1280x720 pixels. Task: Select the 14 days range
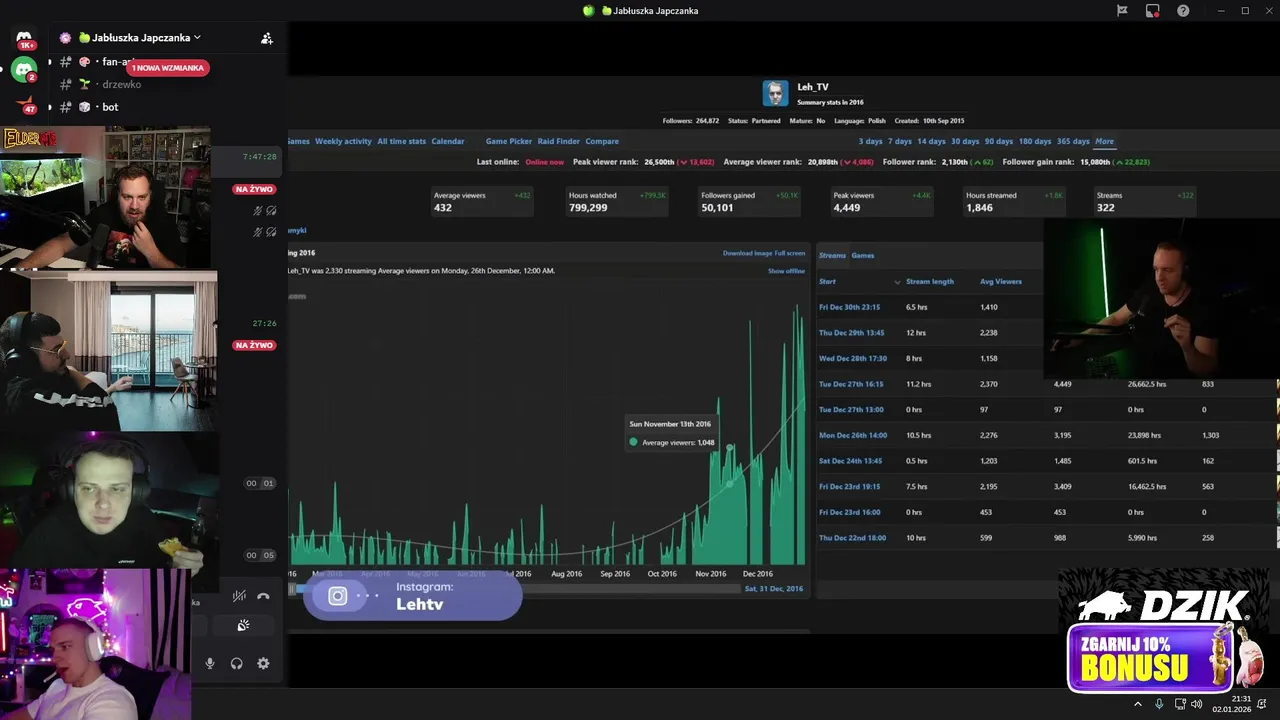point(931,141)
